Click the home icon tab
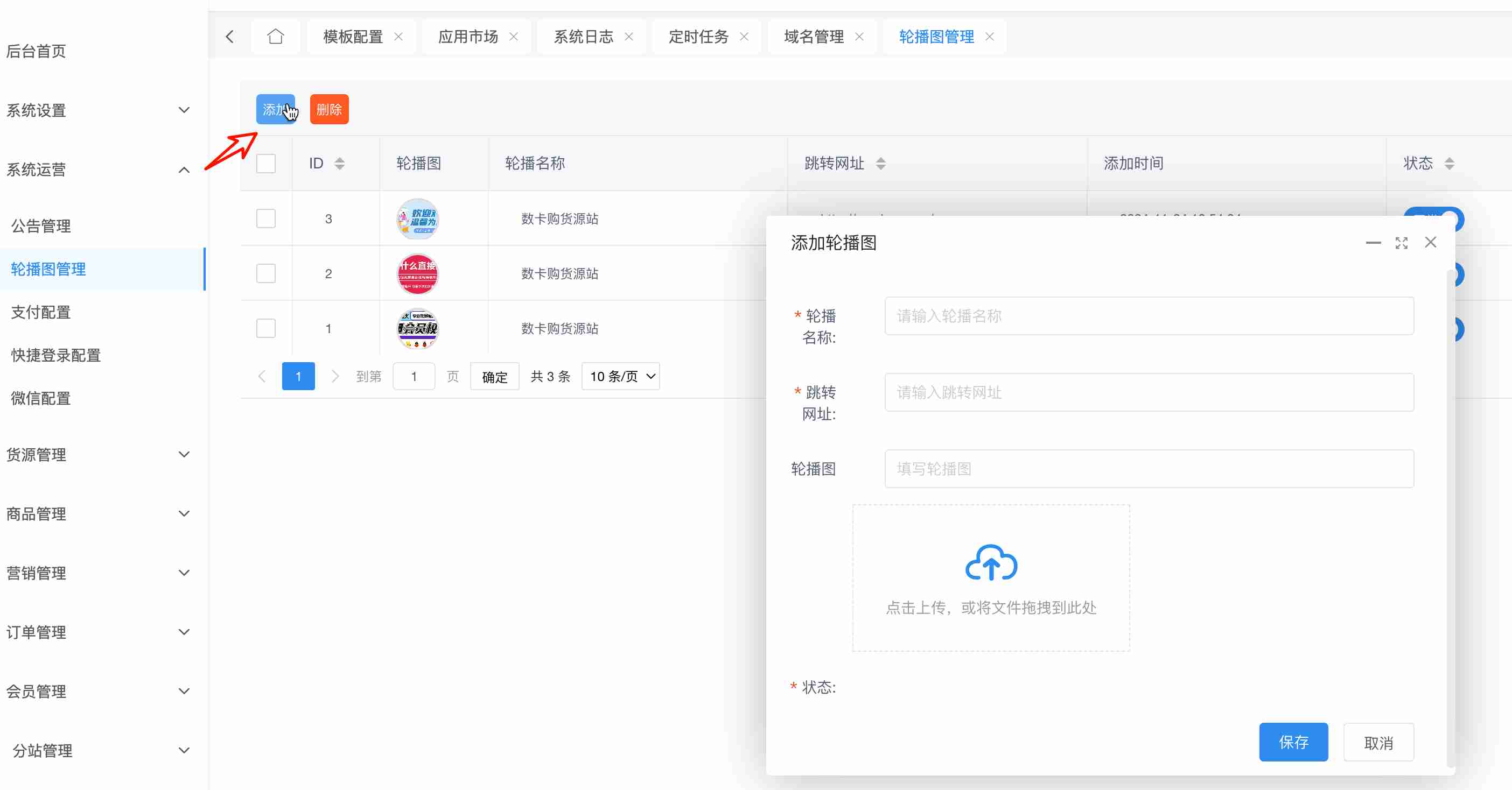 tap(275, 37)
